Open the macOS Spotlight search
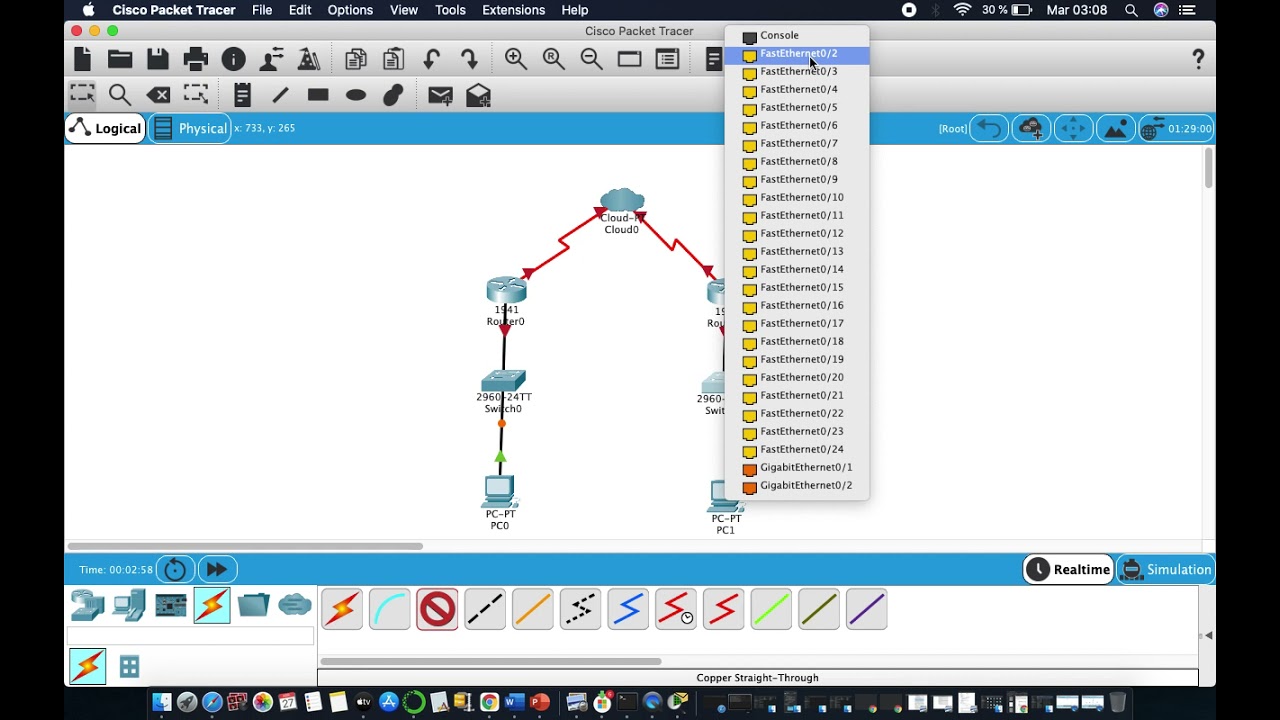The height and width of the screenshot is (720, 1280). pyautogui.click(x=1131, y=10)
